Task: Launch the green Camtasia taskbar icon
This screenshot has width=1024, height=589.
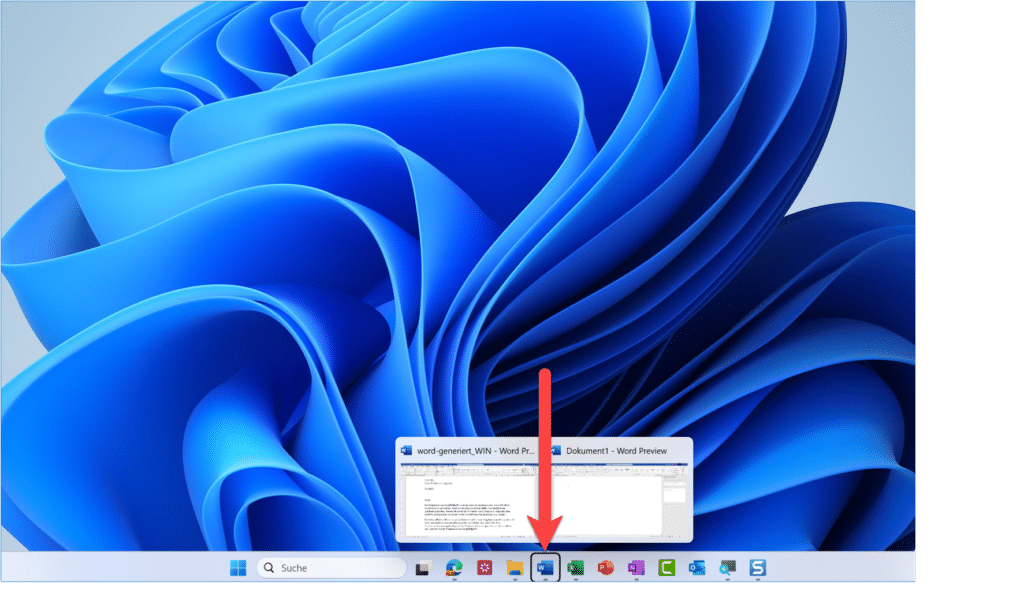Action: [x=667, y=568]
